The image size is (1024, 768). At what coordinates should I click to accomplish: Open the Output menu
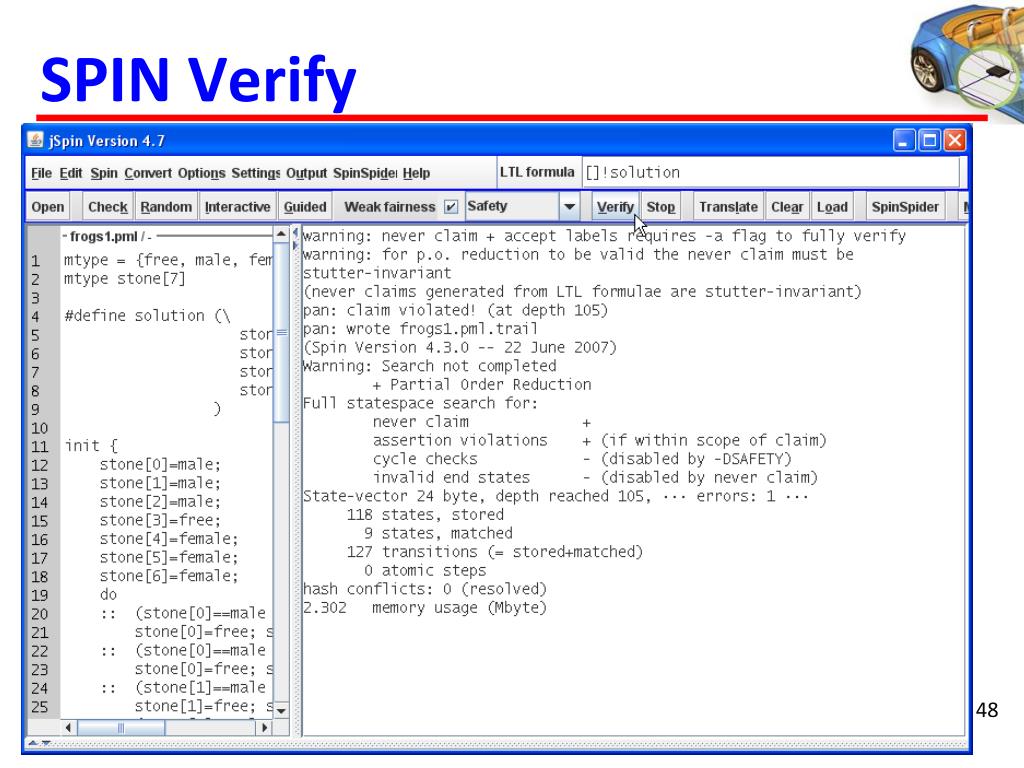307,172
